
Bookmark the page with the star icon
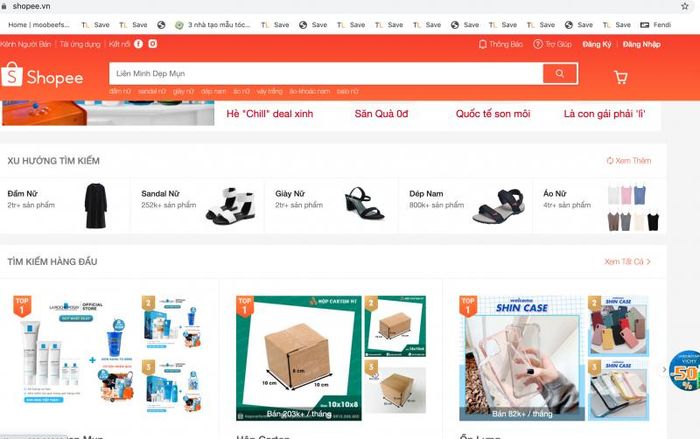(x=685, y=6)
